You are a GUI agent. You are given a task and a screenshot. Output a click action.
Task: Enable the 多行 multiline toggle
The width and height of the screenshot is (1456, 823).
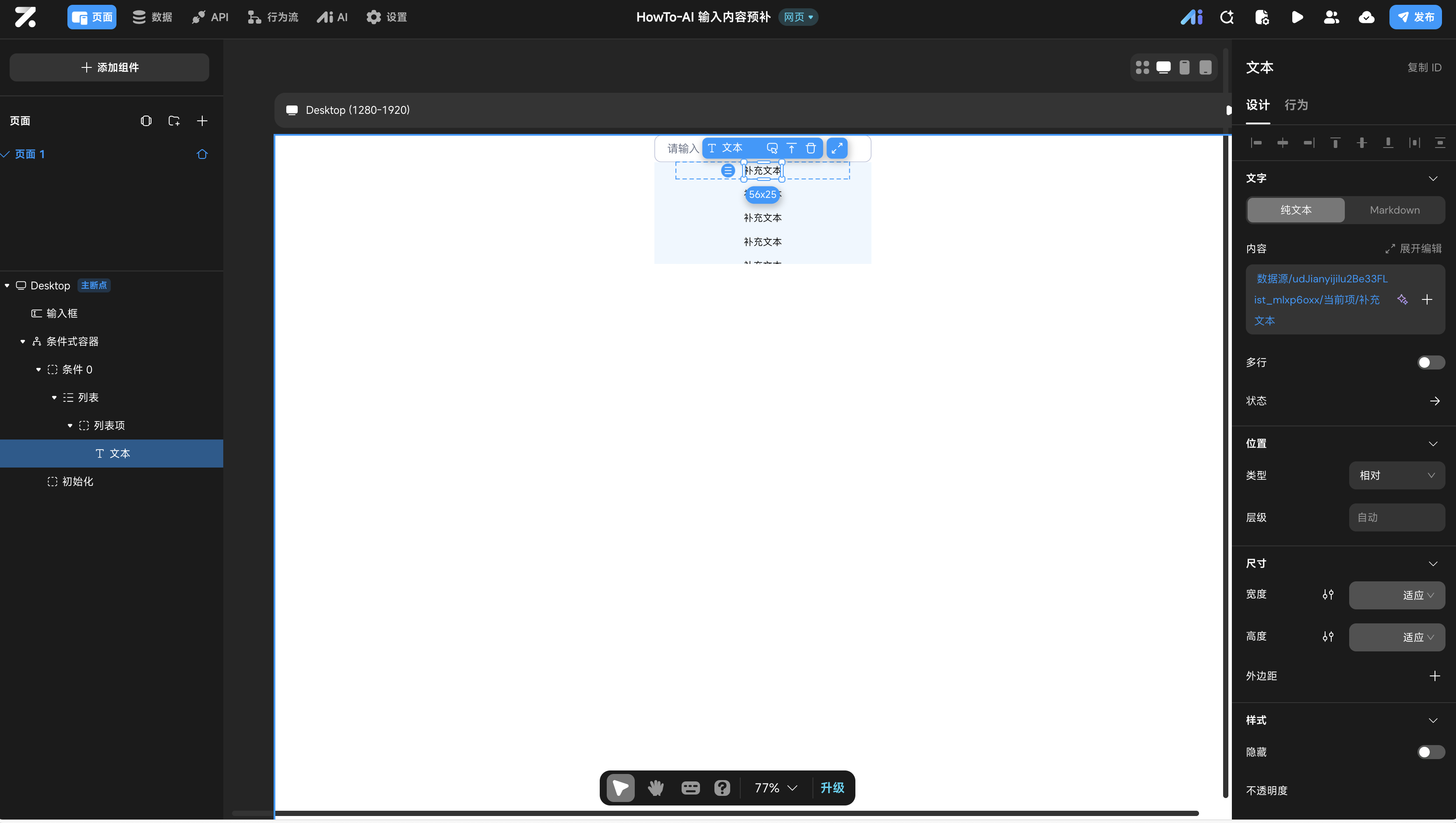click(1431, 362)
